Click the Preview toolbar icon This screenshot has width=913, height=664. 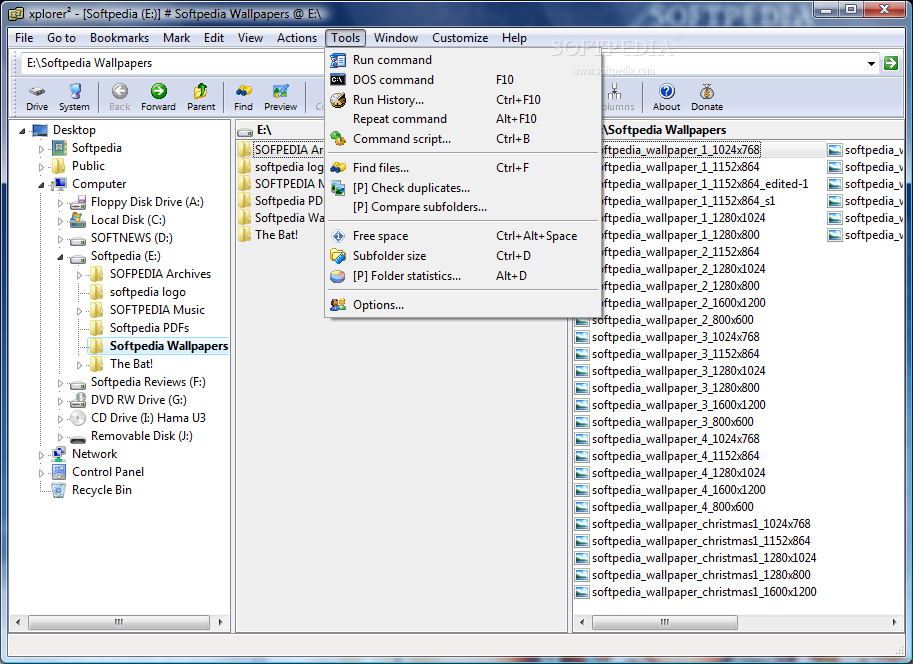[x=280, y=91]
